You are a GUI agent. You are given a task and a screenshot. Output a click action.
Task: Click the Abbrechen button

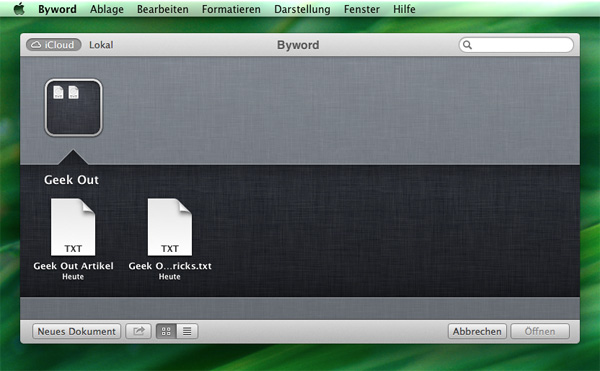coord(477,331)
